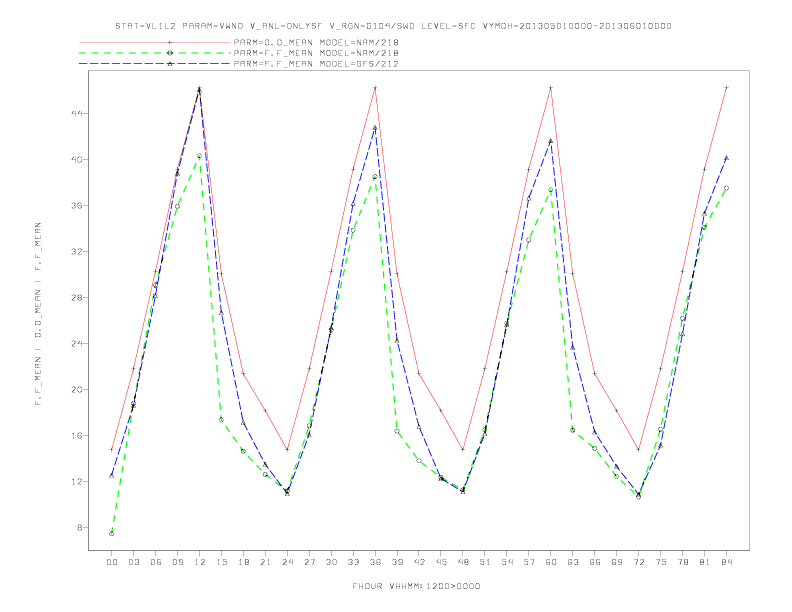Viewport: 792px width, 612px height.
Task: Click red line peak marker at hour 36
Action: tap(375, 88)
